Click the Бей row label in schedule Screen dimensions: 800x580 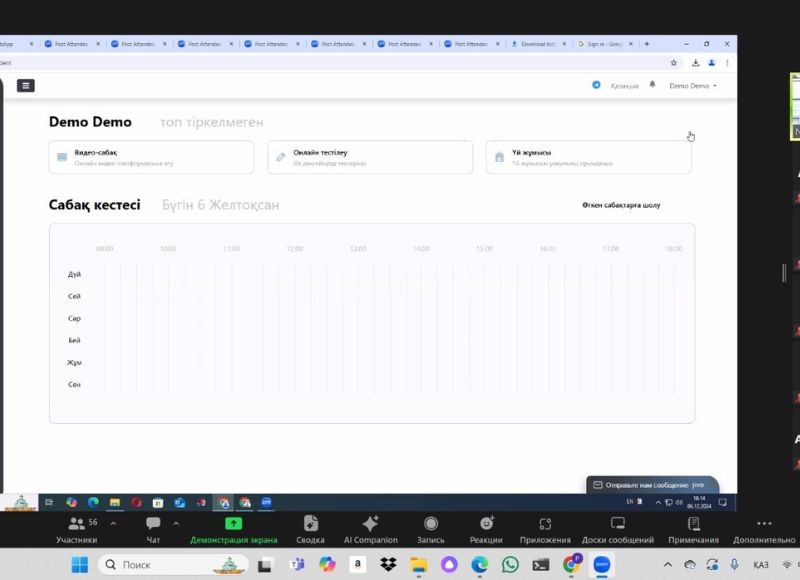[74, 340]
